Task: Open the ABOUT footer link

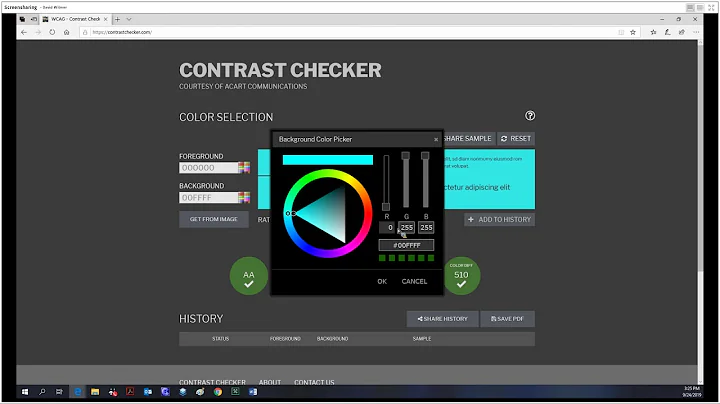Action: 270,382
